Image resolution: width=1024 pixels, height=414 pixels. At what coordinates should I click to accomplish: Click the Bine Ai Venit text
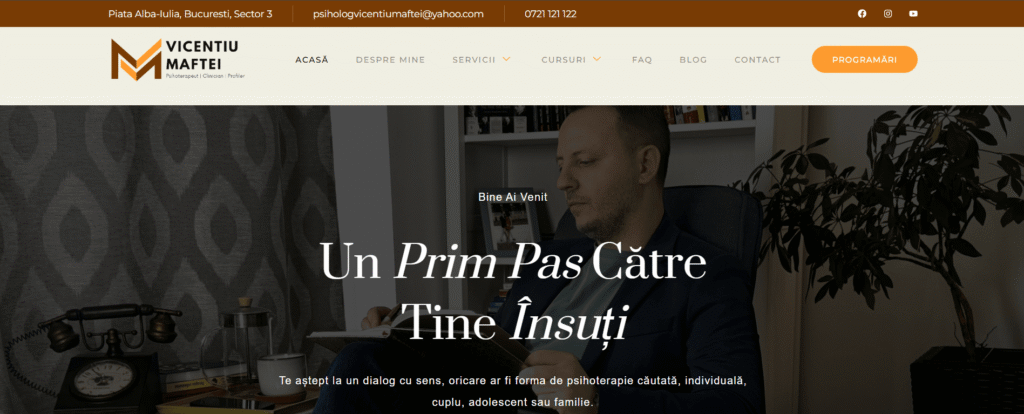coord(513,197)
